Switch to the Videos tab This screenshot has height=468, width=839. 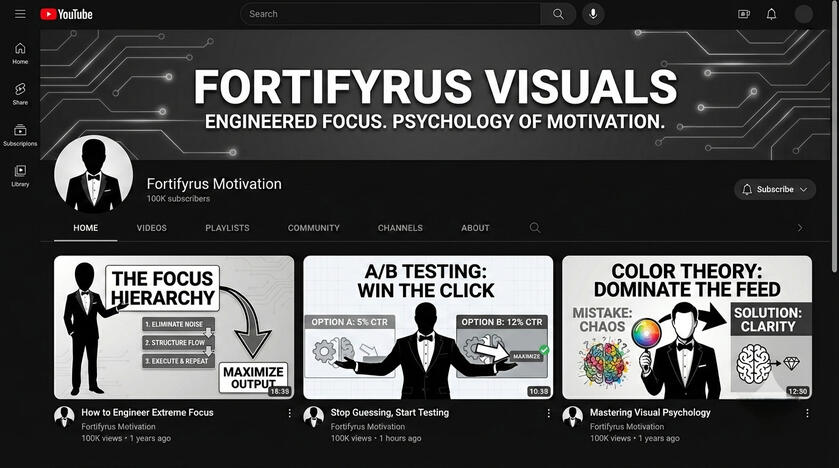(x=152, y=228)
